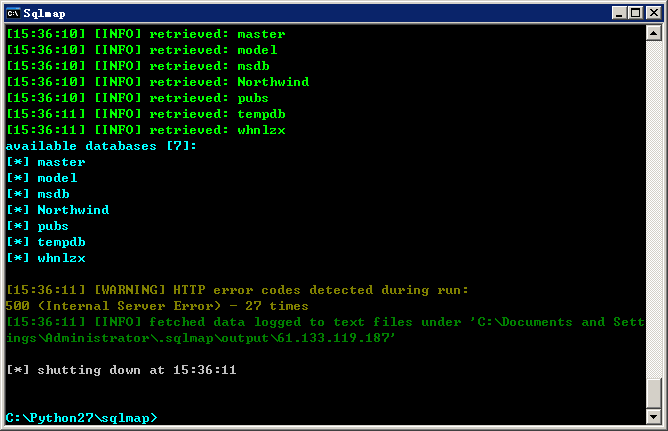The width and height of the screenshot is (668, 431).
Task: Maximize the Sqlmap console window
Action: pyautogui.click(x=635, y=13)
